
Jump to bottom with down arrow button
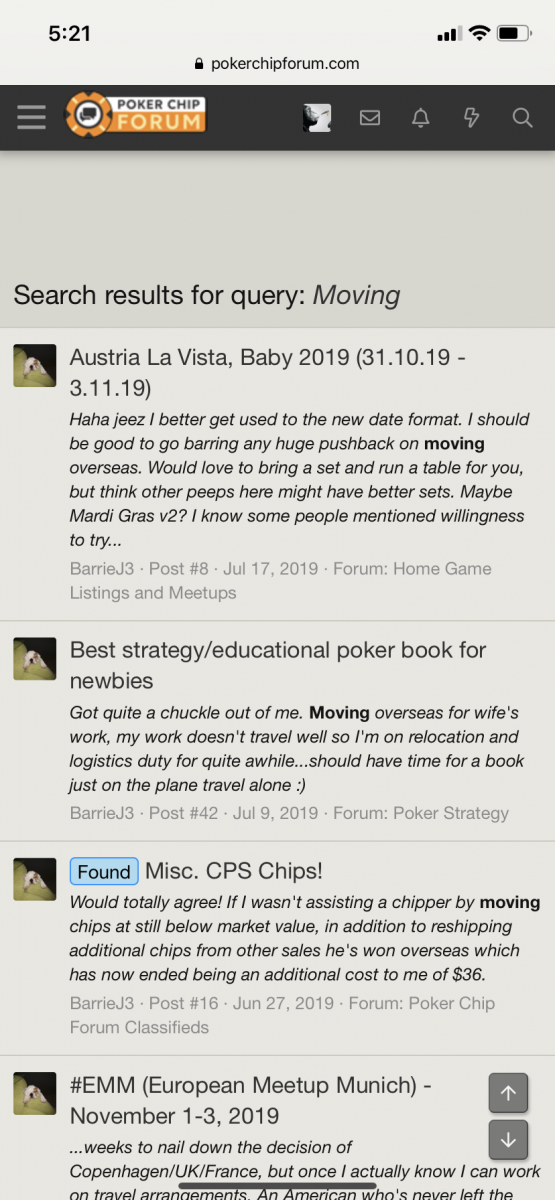[x=508, y=1139]
